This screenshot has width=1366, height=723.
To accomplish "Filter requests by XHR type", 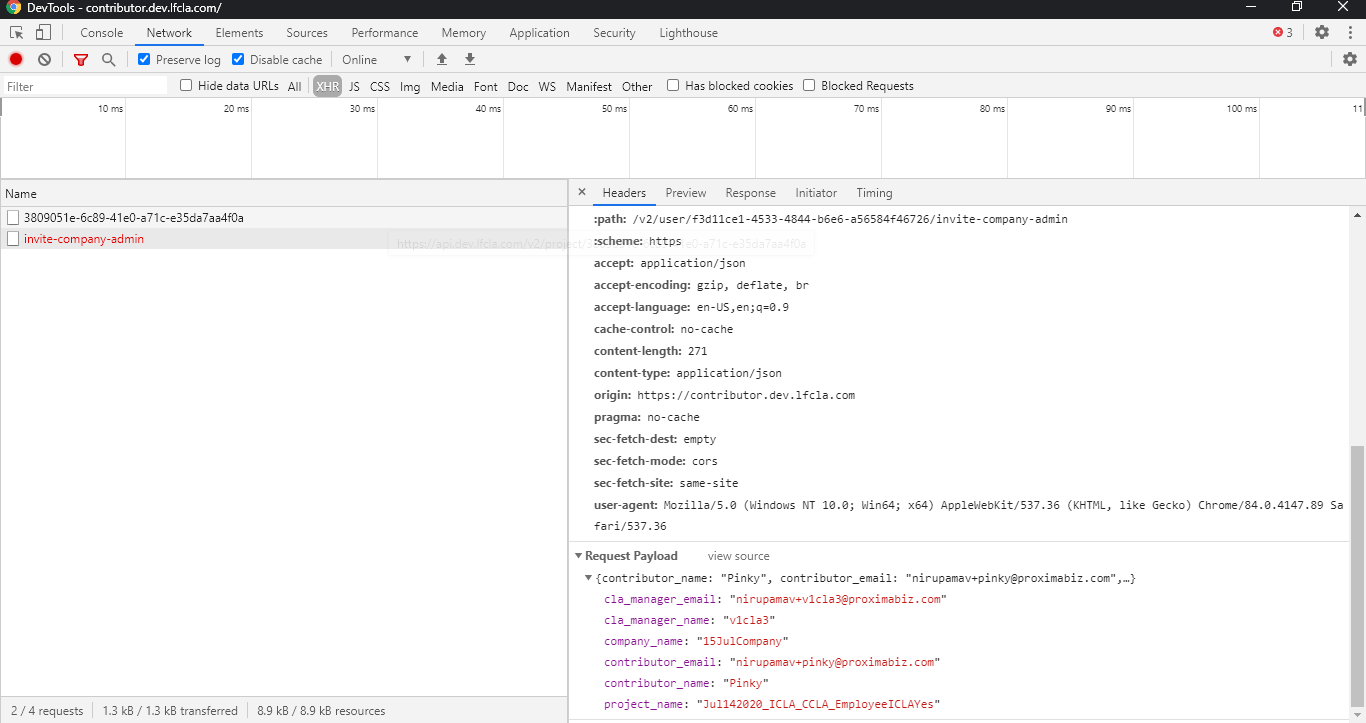I will click(x=327, y=86).
